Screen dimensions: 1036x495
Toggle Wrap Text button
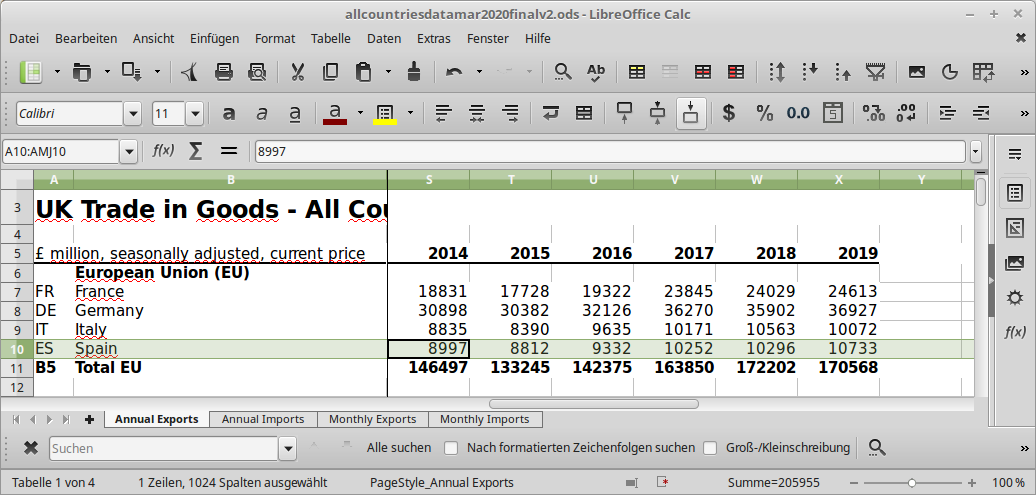(x=550, y=113)
